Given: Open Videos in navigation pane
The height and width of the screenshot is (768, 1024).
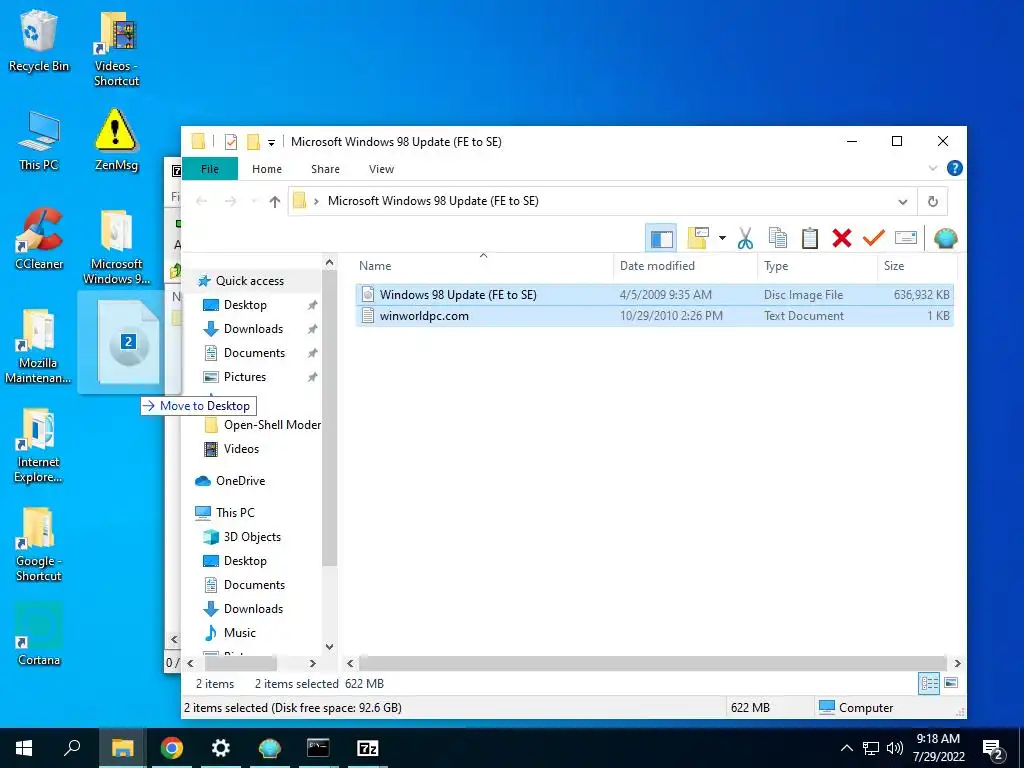Looking at the screenshot, I should [x=241, y=449].
